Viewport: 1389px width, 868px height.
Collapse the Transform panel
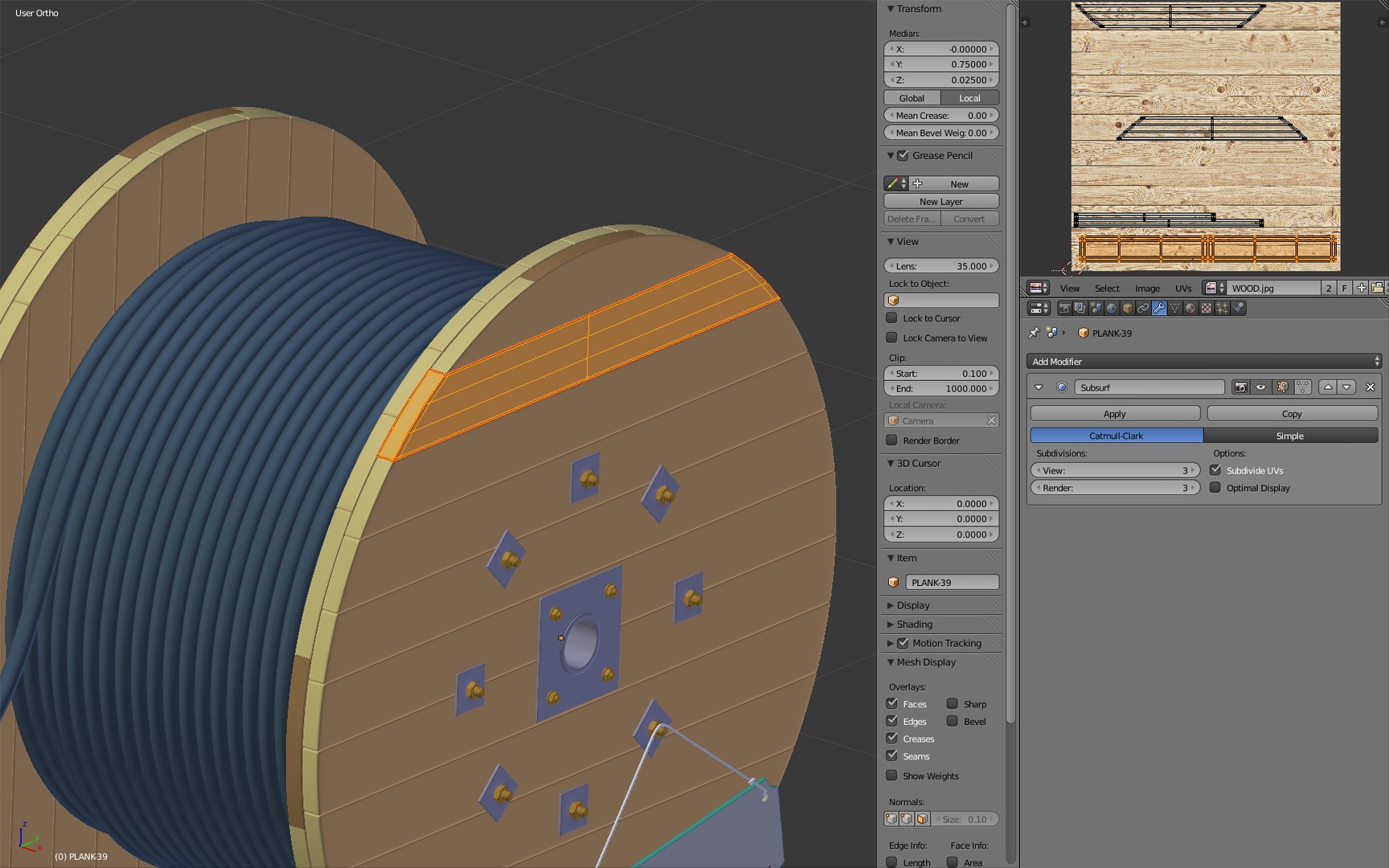[891, 9]
